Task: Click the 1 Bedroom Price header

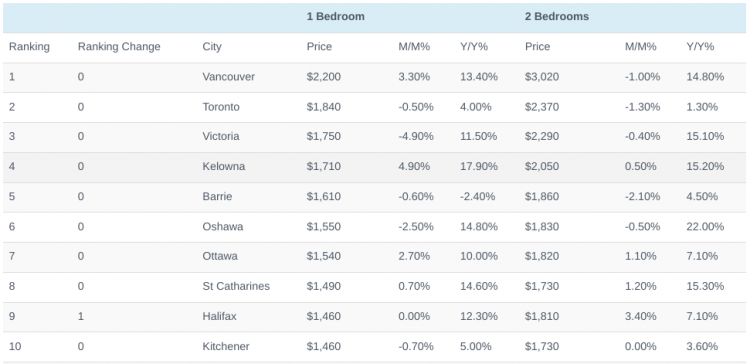Action: pyautogui.click(x=319, y=47)
